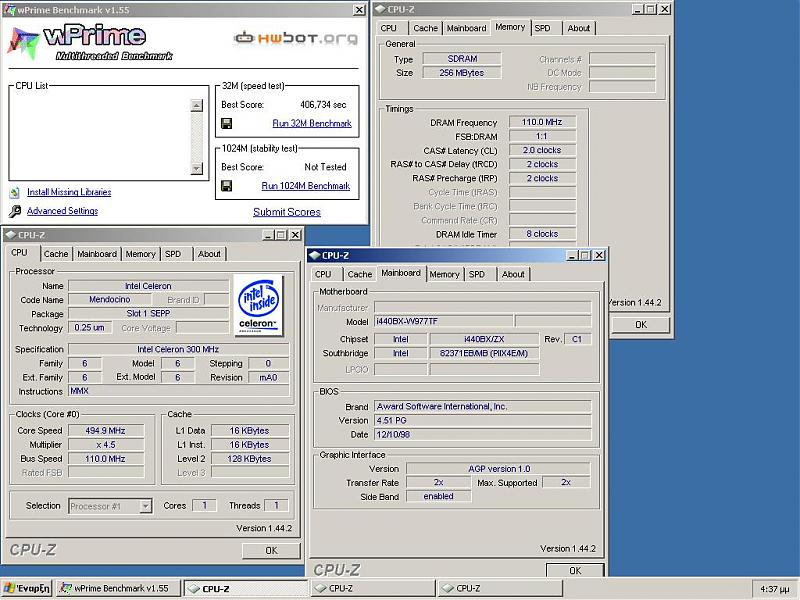Click the Core Speed value 494.9 MHz

[x=106, y=431]
